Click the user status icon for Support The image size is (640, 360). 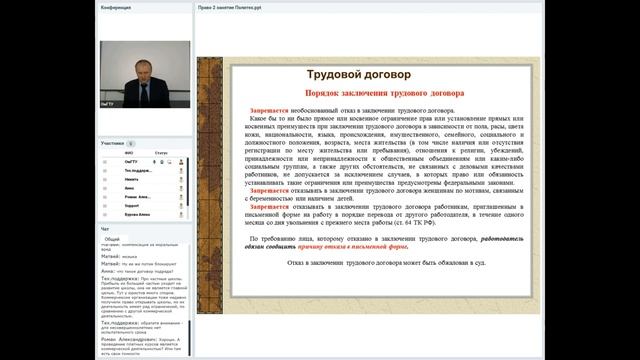coord(181,206)
